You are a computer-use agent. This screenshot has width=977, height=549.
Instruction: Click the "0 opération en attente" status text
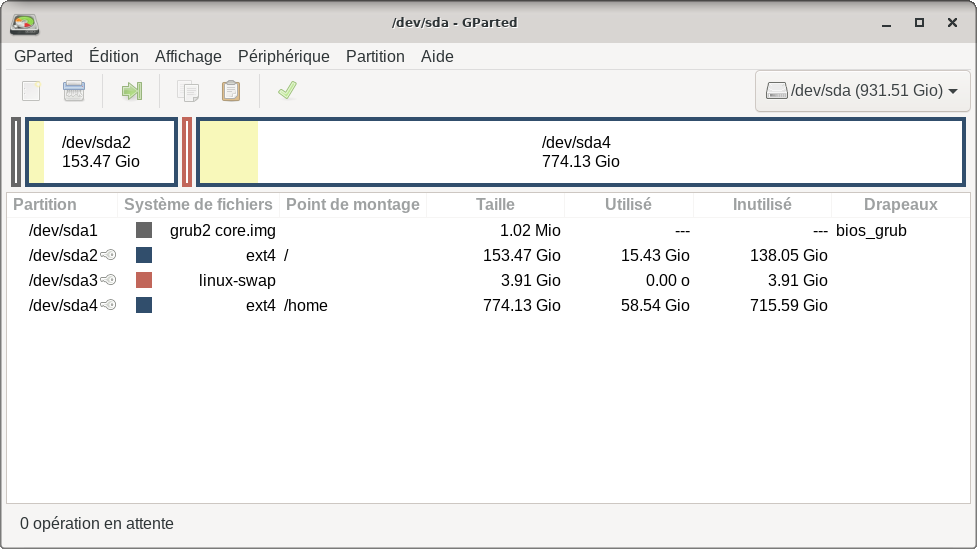[97, 523]
